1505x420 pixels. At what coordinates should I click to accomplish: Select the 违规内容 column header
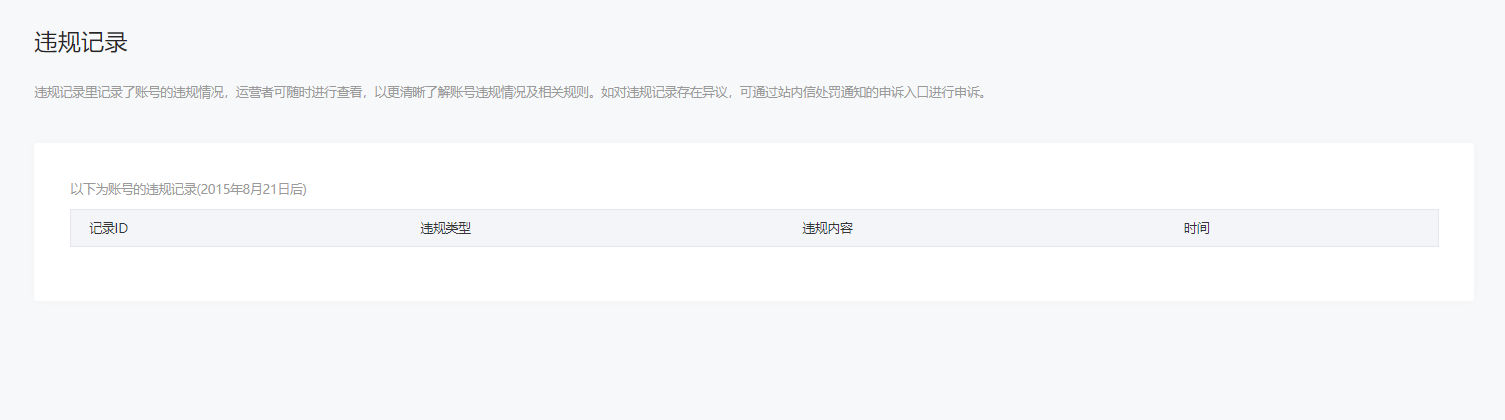pos(827,228)
